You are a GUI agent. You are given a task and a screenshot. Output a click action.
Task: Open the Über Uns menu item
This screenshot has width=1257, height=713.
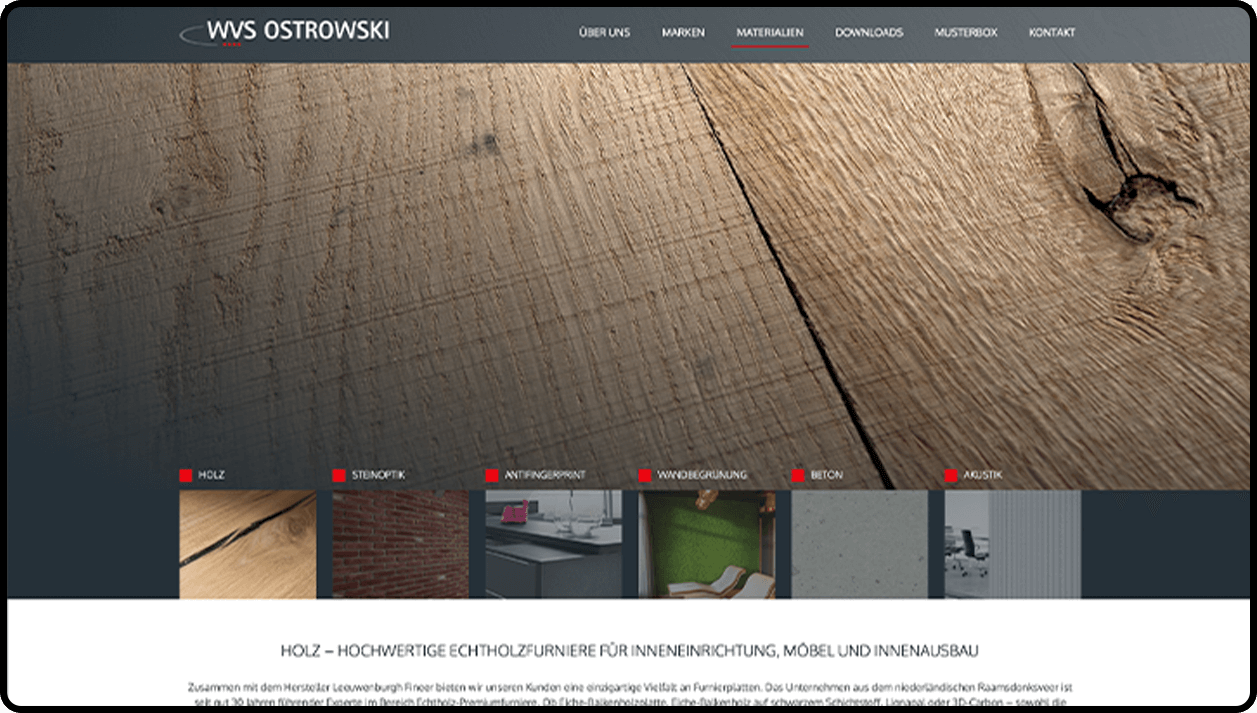click(x=604, y=33)
